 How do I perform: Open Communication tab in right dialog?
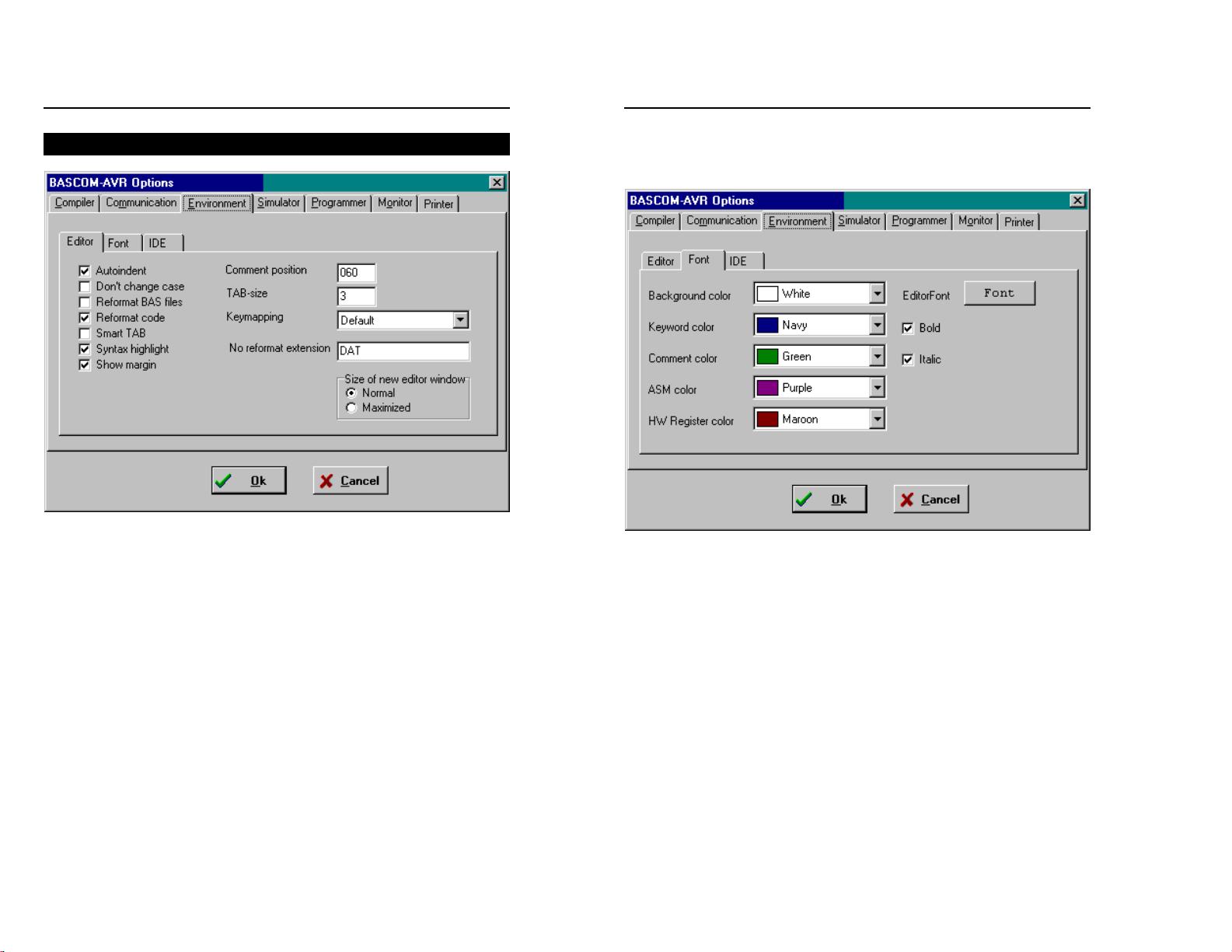721,221
